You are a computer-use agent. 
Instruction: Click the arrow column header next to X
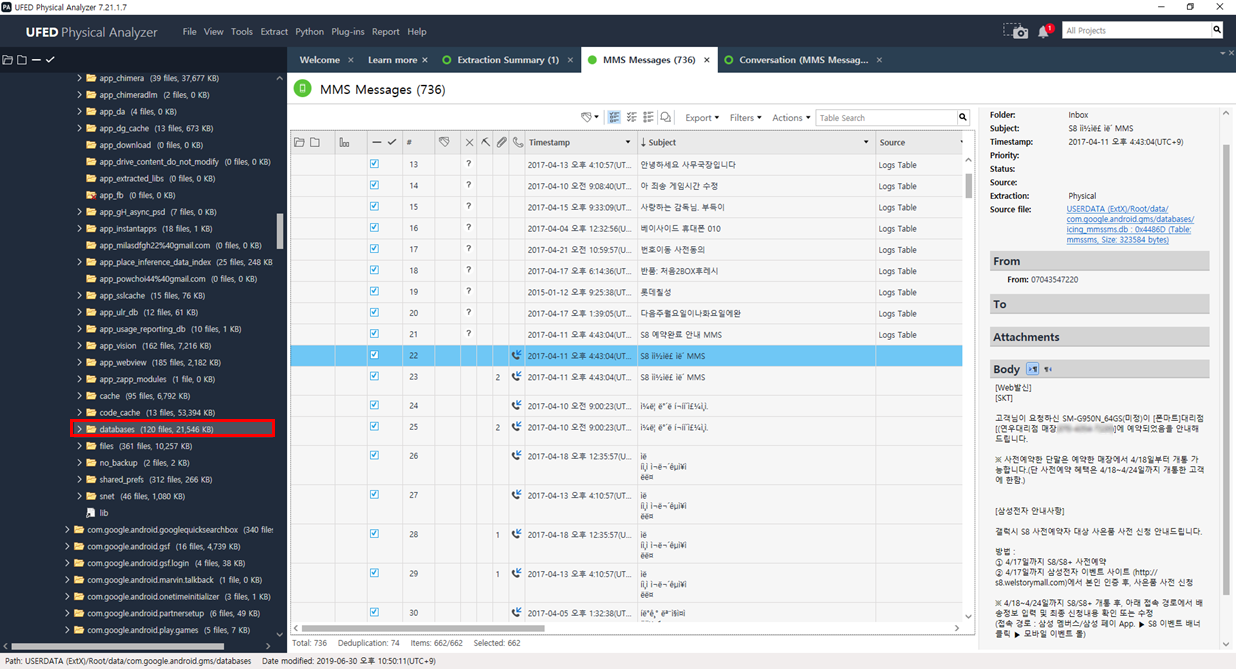click(x=485, y=143)
